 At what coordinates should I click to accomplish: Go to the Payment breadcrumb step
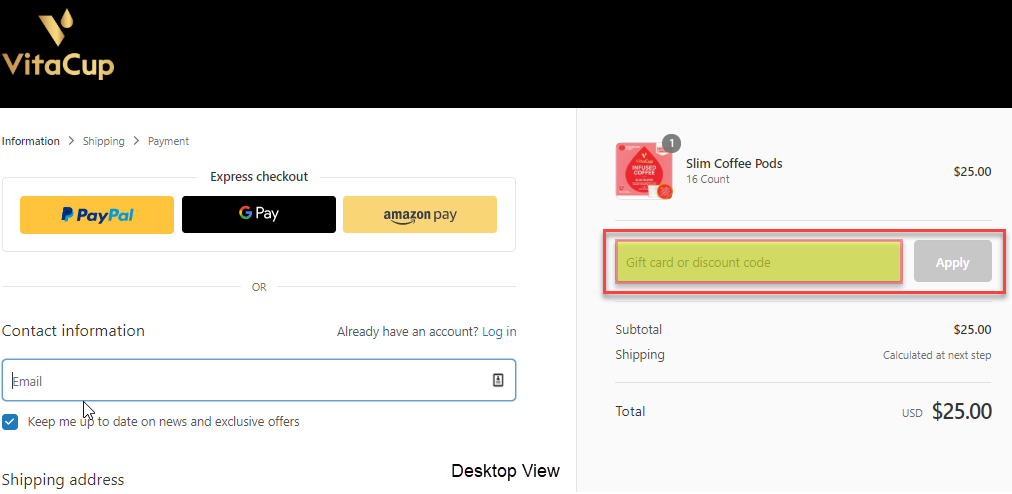coord(168,141)
